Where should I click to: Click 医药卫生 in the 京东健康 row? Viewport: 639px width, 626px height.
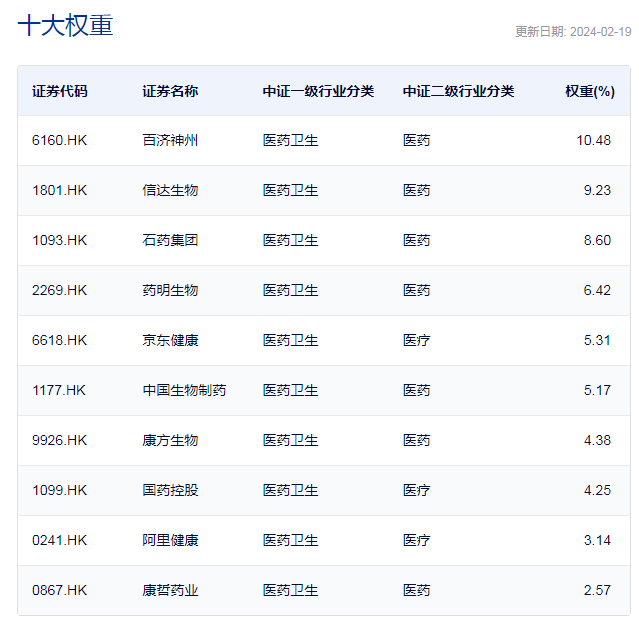[290, 340]
